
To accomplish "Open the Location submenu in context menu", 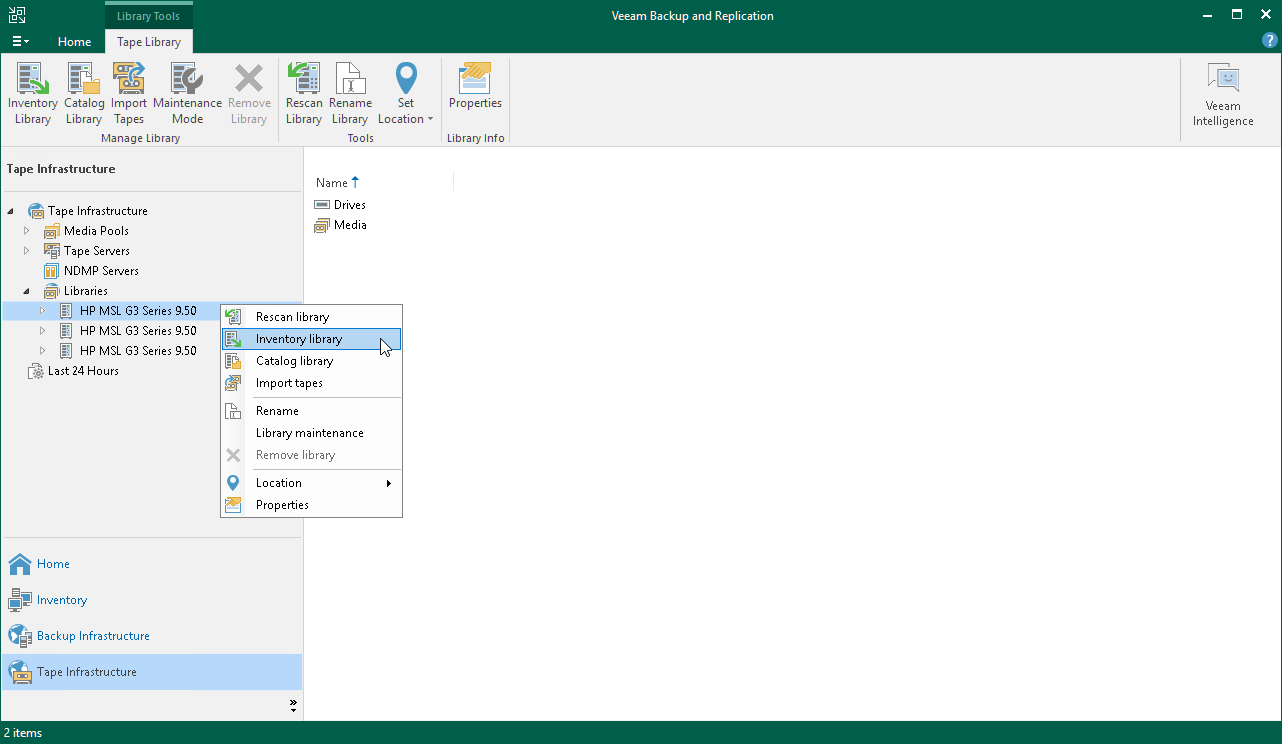I will point(311,483).
